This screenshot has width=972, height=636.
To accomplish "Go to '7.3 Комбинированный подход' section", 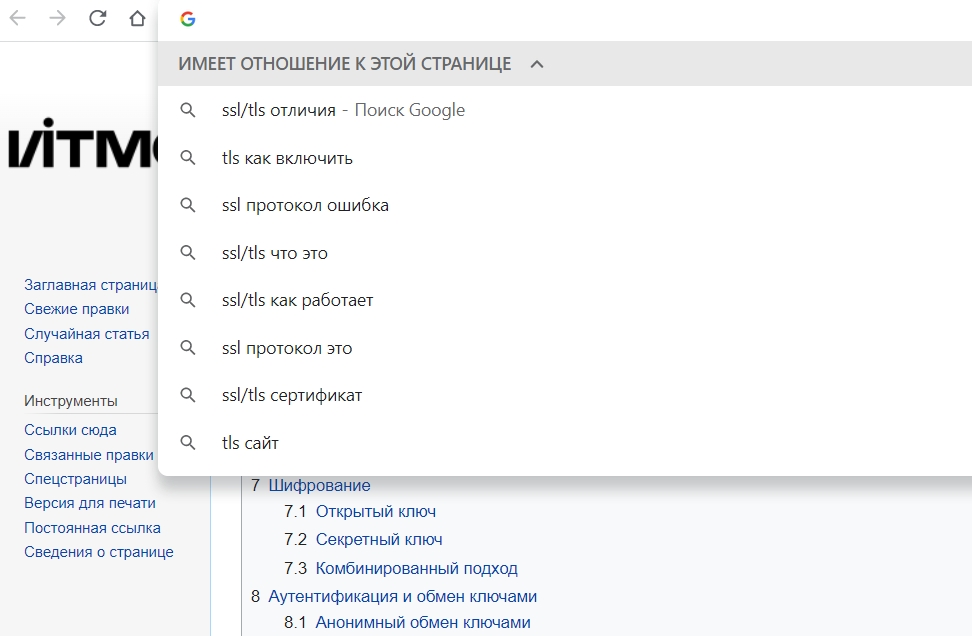I will pos(416,568).
